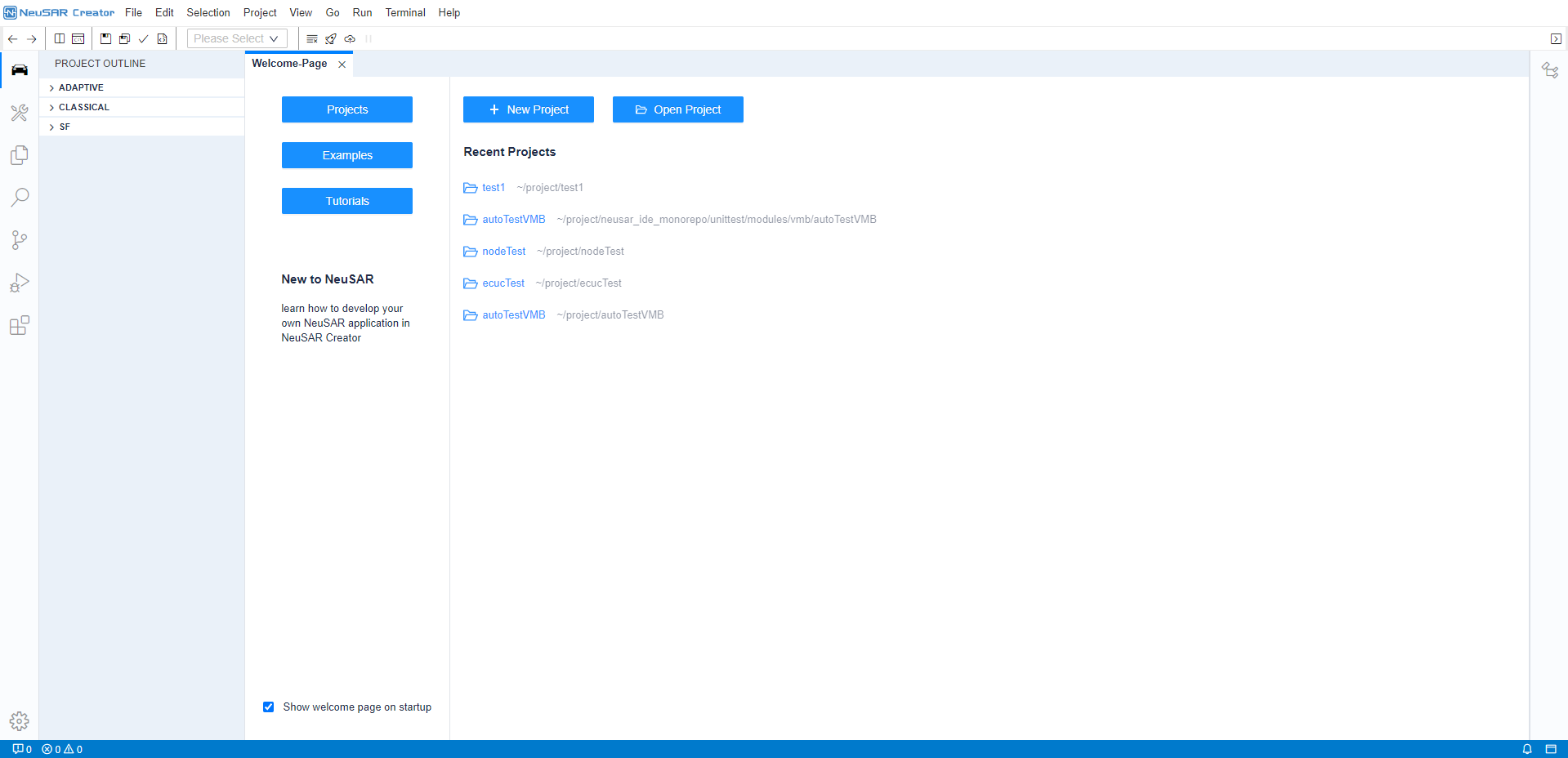
Task: Open the Please Select dropdown
Action: (237, 38)
